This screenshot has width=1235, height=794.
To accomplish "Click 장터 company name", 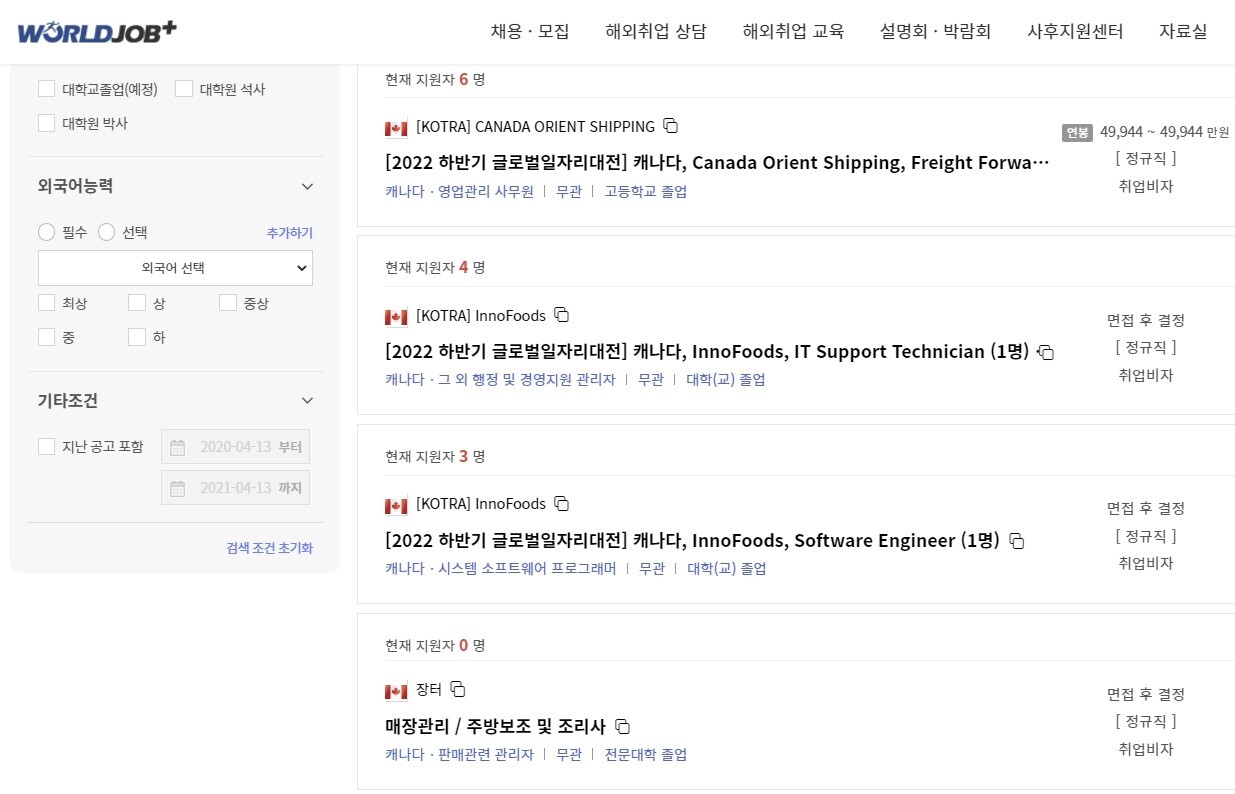I will [429, 689].
